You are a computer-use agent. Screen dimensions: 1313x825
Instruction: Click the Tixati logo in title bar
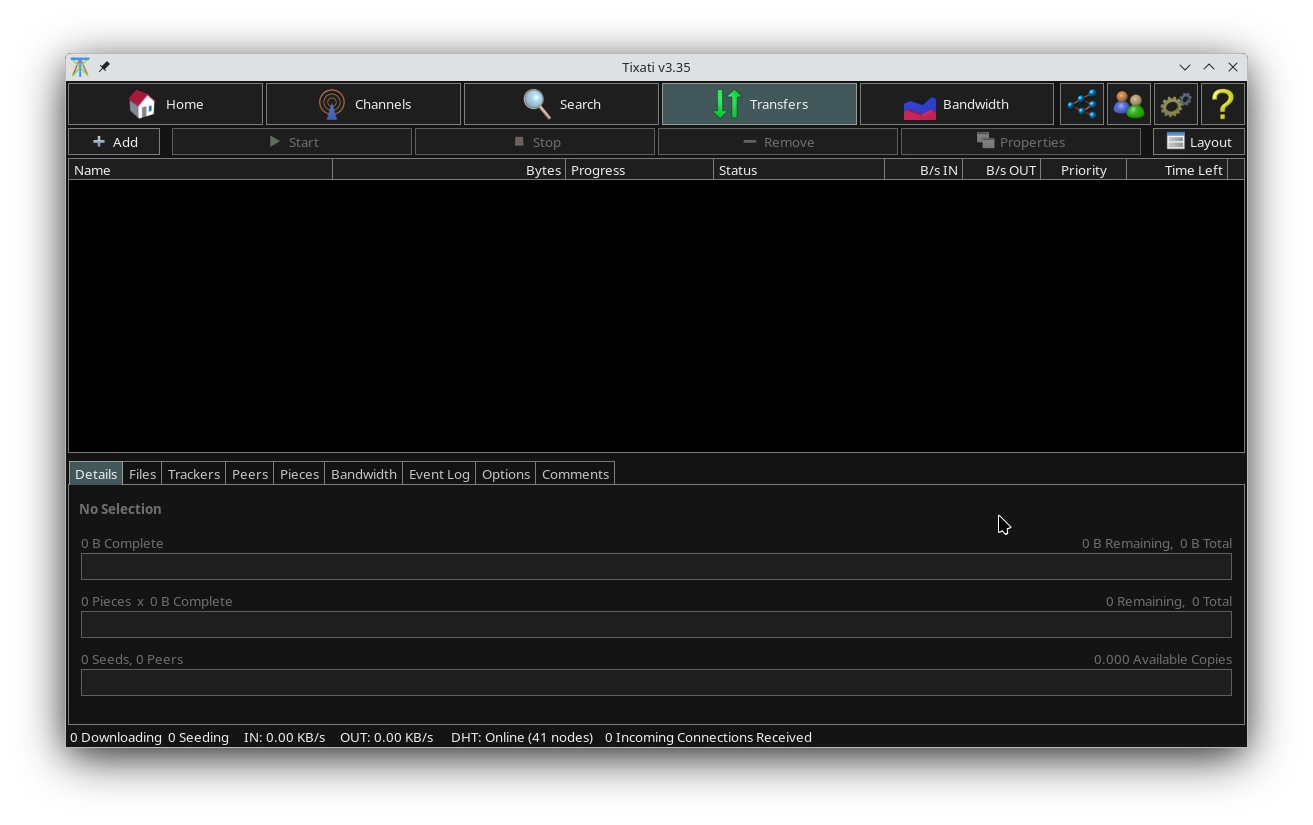pos(80,67)
